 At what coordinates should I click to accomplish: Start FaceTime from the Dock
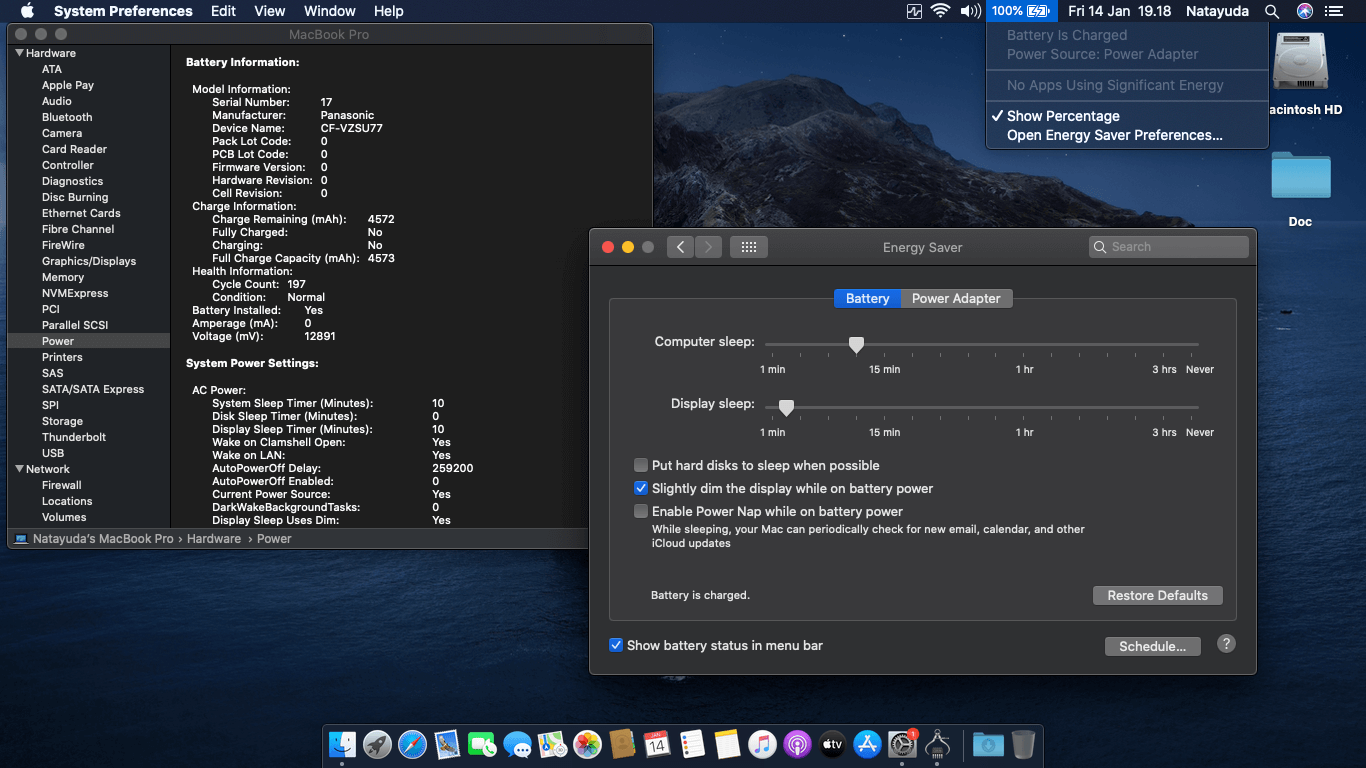click(x=482, y=744)
